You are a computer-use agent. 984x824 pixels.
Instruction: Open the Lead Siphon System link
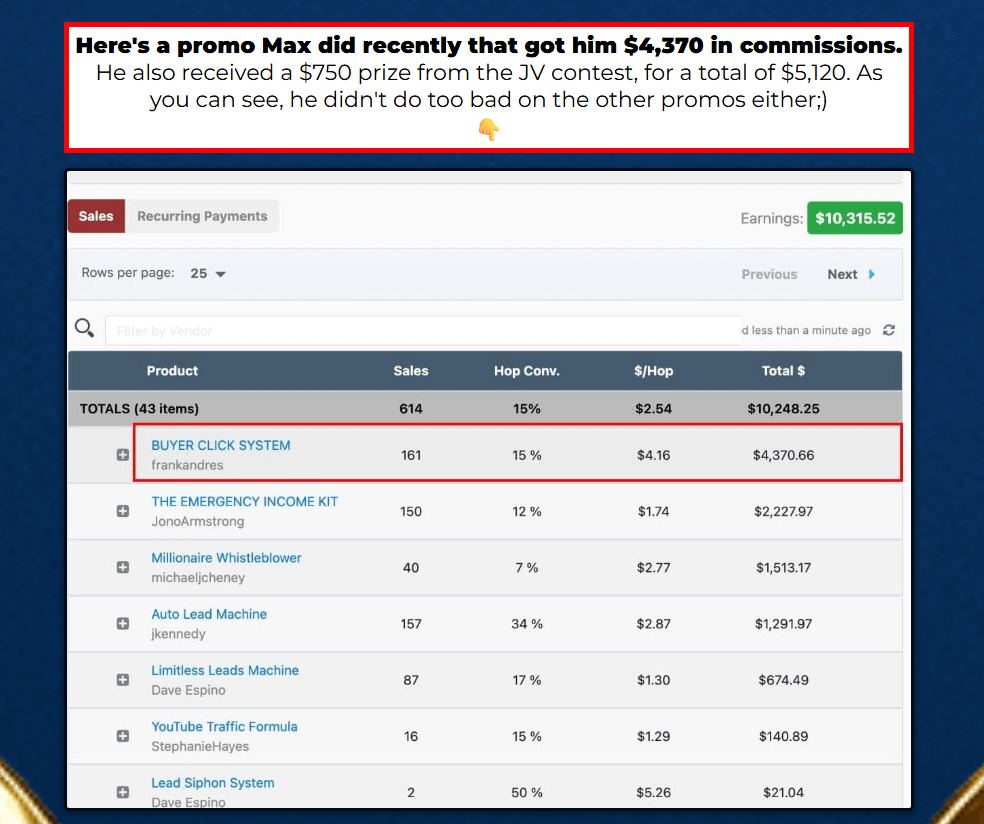click(213, 783)
